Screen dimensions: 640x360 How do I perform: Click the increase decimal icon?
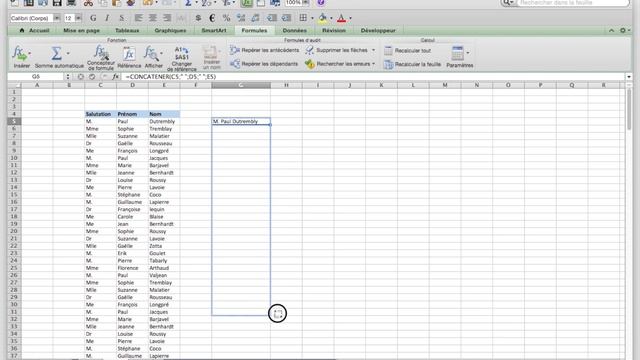coord(241,18)
